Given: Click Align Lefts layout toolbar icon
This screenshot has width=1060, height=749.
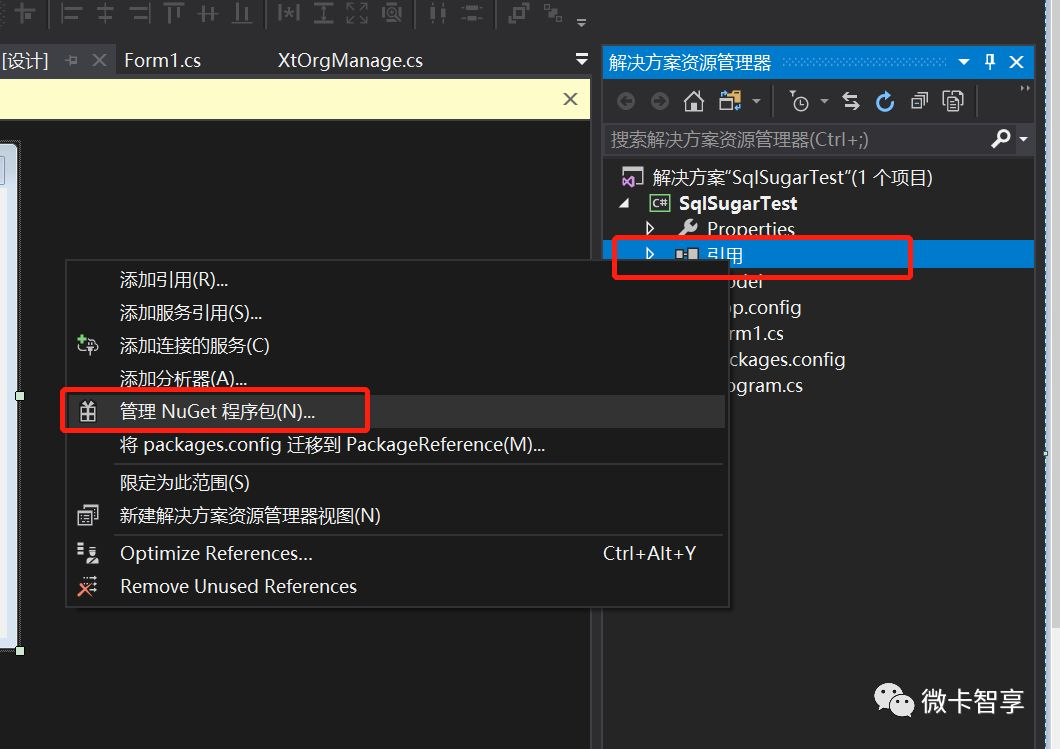Looking at the screenshot, I should [70, 13].
